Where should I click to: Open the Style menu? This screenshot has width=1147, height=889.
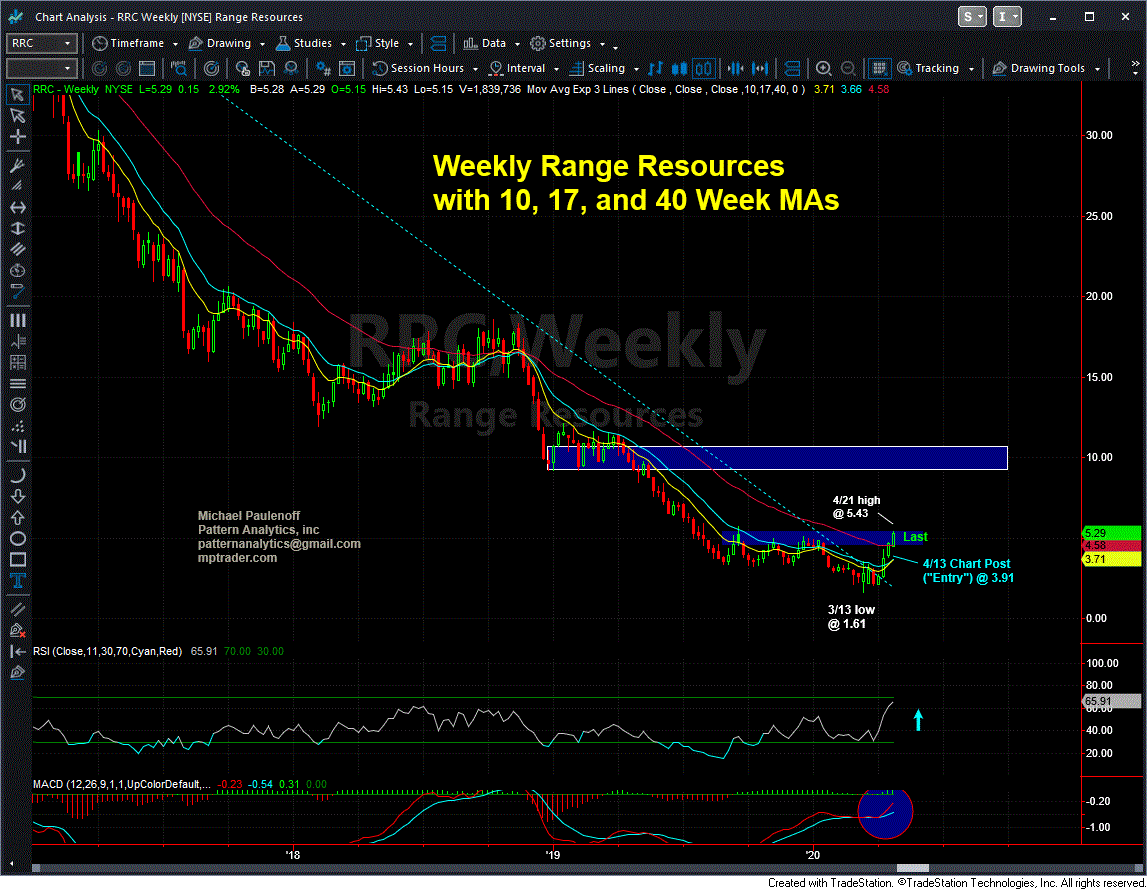pos(378,44)
